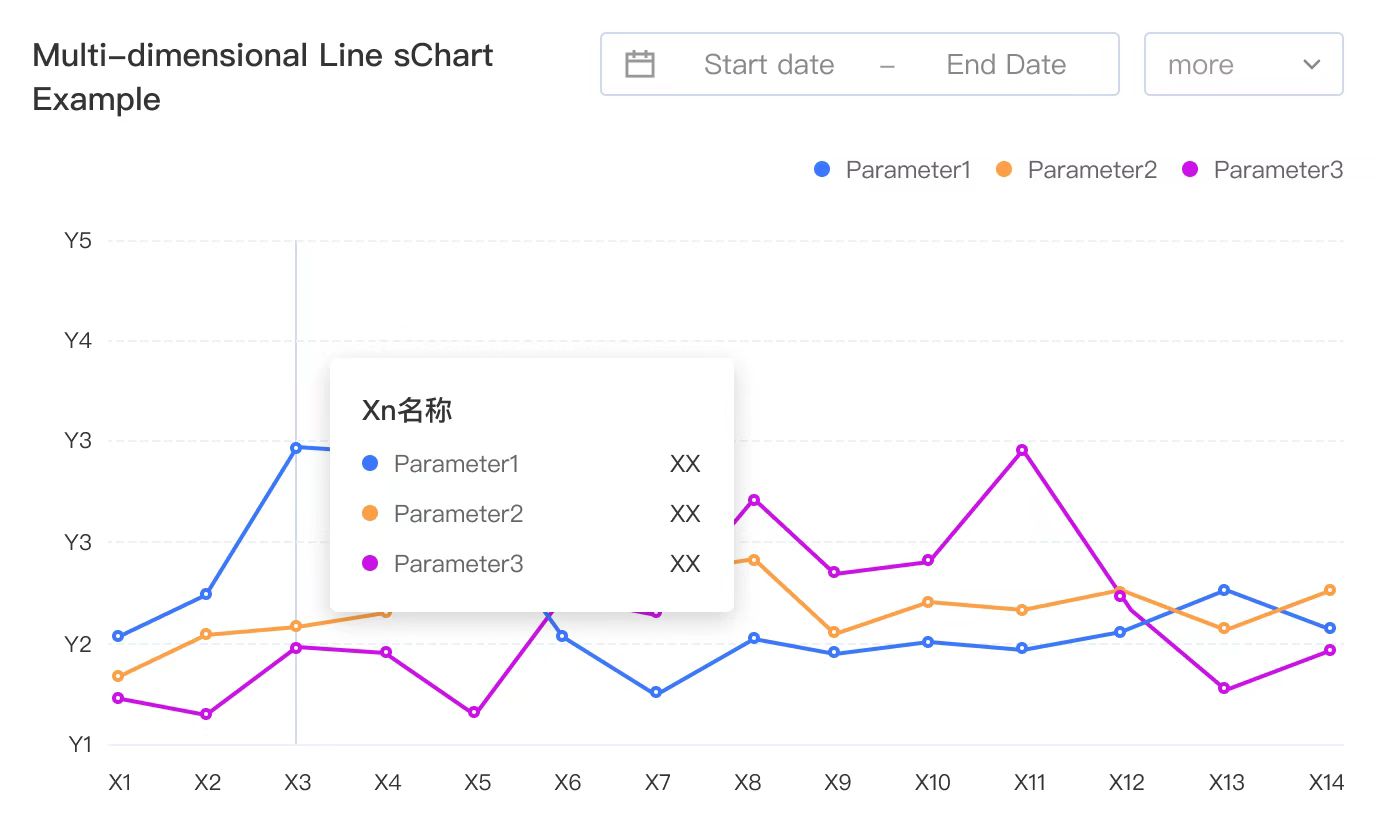This screenshot has height=830, width=1376.
Task: Hide Parameter2 series via the legend
Action: 1076,170
